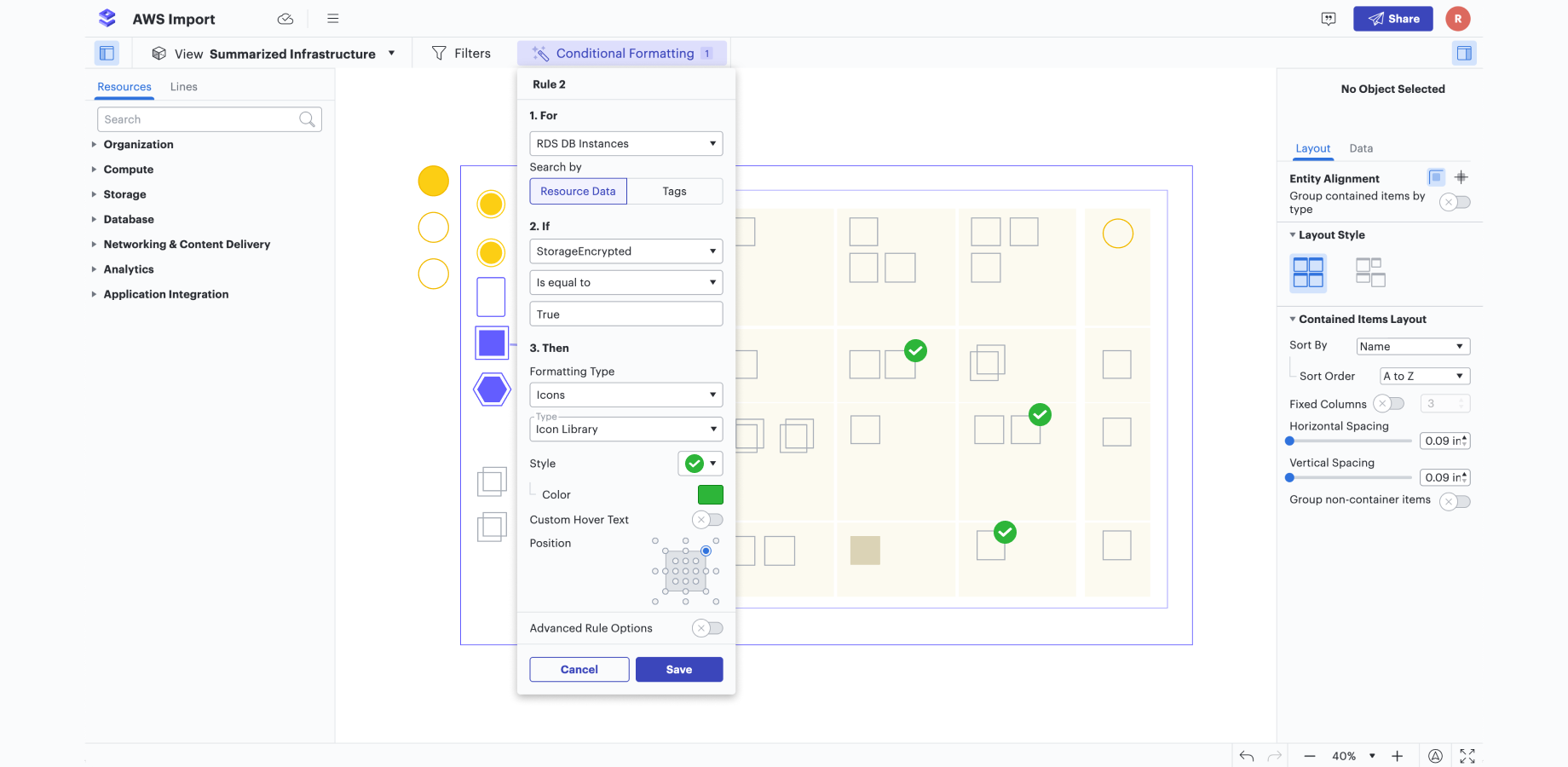The image size is (1568, 767).
Task: Pick the green Color swatch
Action: pyautogui.click(x=711, y=494)
